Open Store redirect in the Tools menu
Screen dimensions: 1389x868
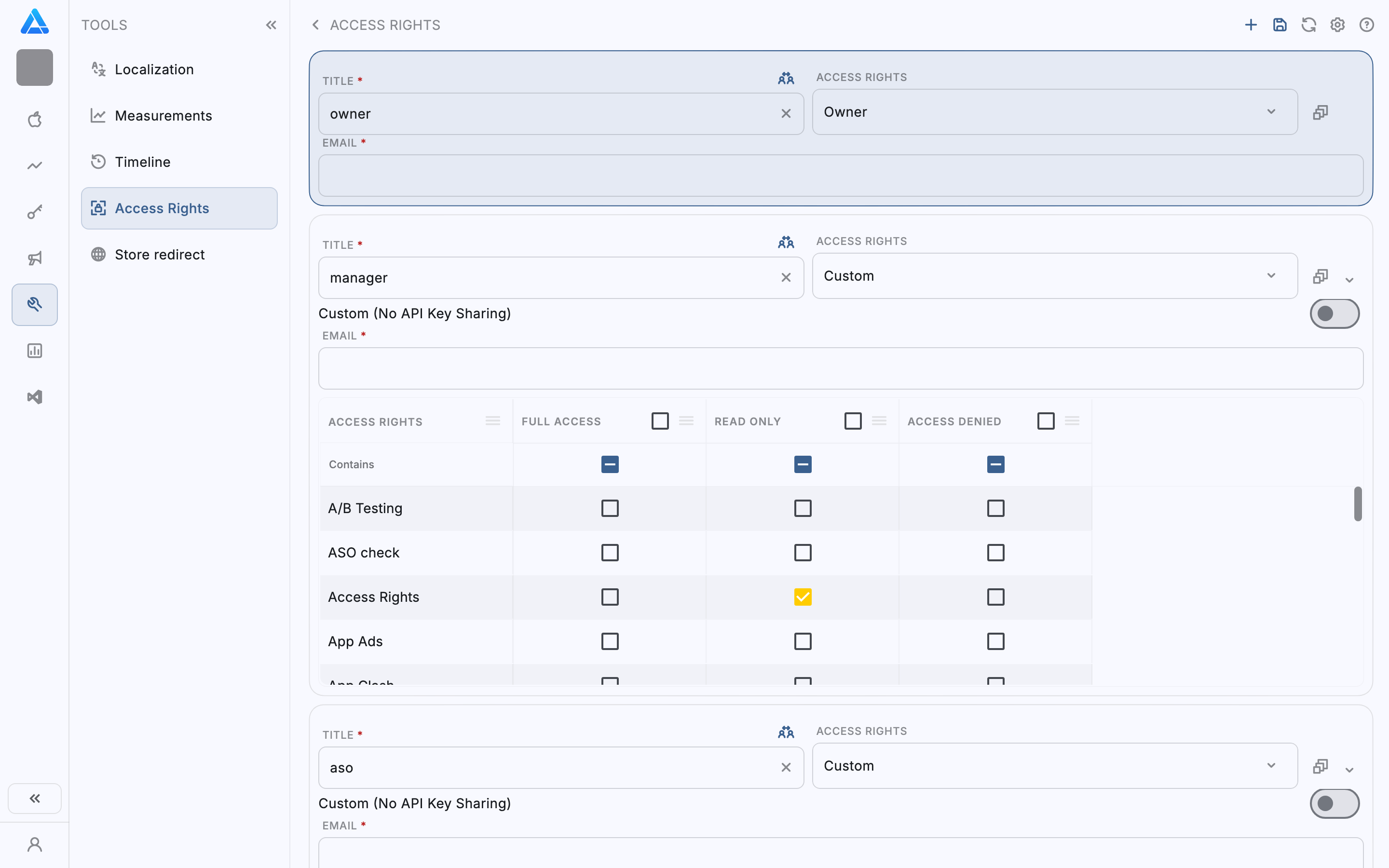coord(159,254)
